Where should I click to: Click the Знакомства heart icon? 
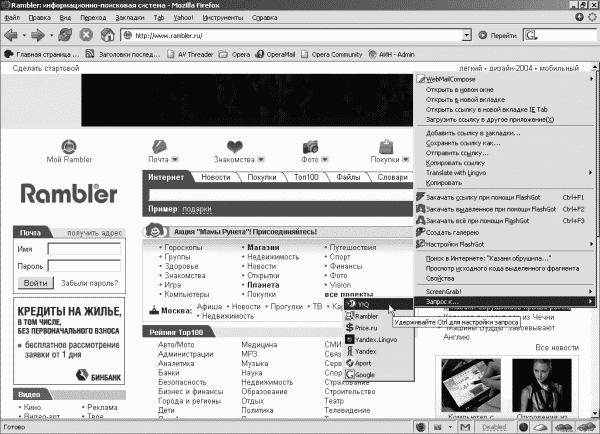(235, 147)
